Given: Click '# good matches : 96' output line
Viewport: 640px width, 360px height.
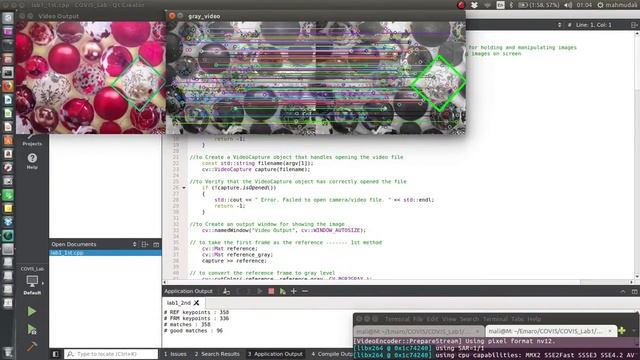Looking at the screenshot, I should pos(193,331).
